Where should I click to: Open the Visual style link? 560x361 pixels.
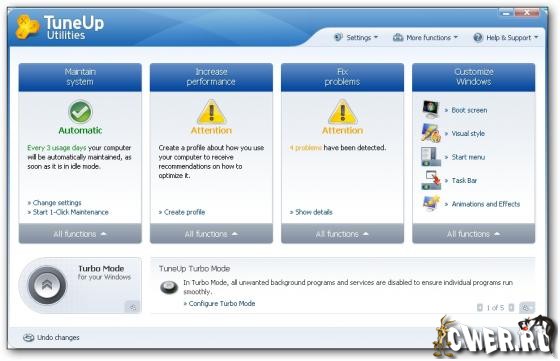pyautogui.click(x=468, y=134)
